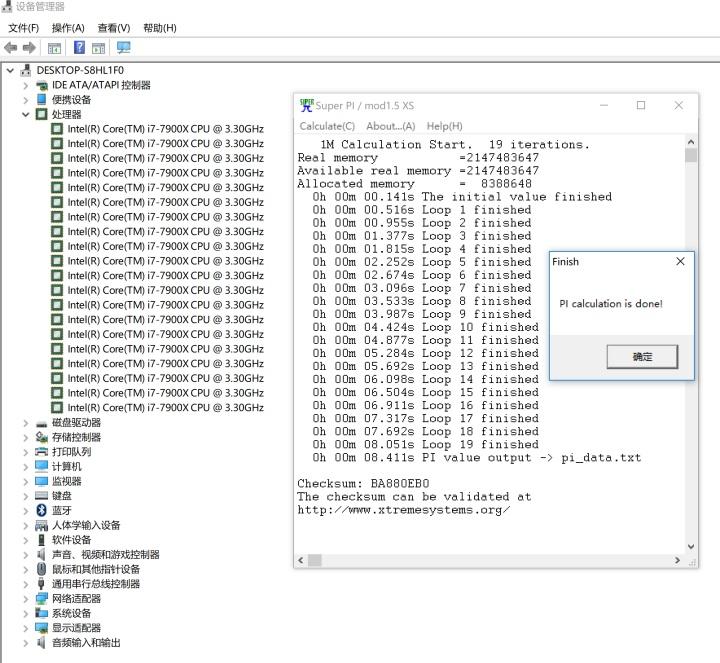Image resolution: width=720 pixels, height=663 pixels.
Task: Click the http://www.xtremesystems.org/ text
Action: 404,510
